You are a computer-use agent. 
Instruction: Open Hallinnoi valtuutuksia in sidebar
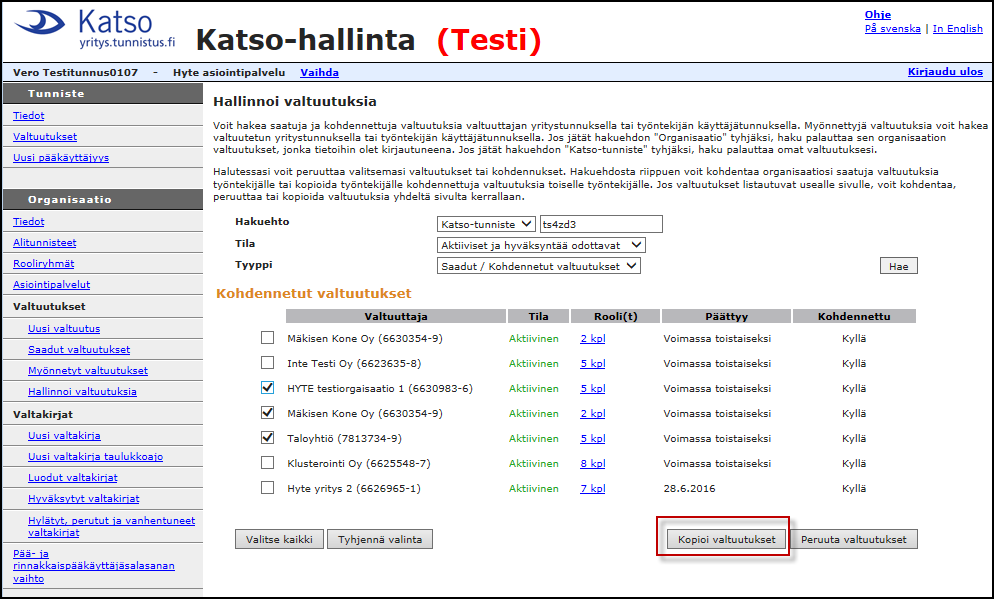tap(82, 391)
